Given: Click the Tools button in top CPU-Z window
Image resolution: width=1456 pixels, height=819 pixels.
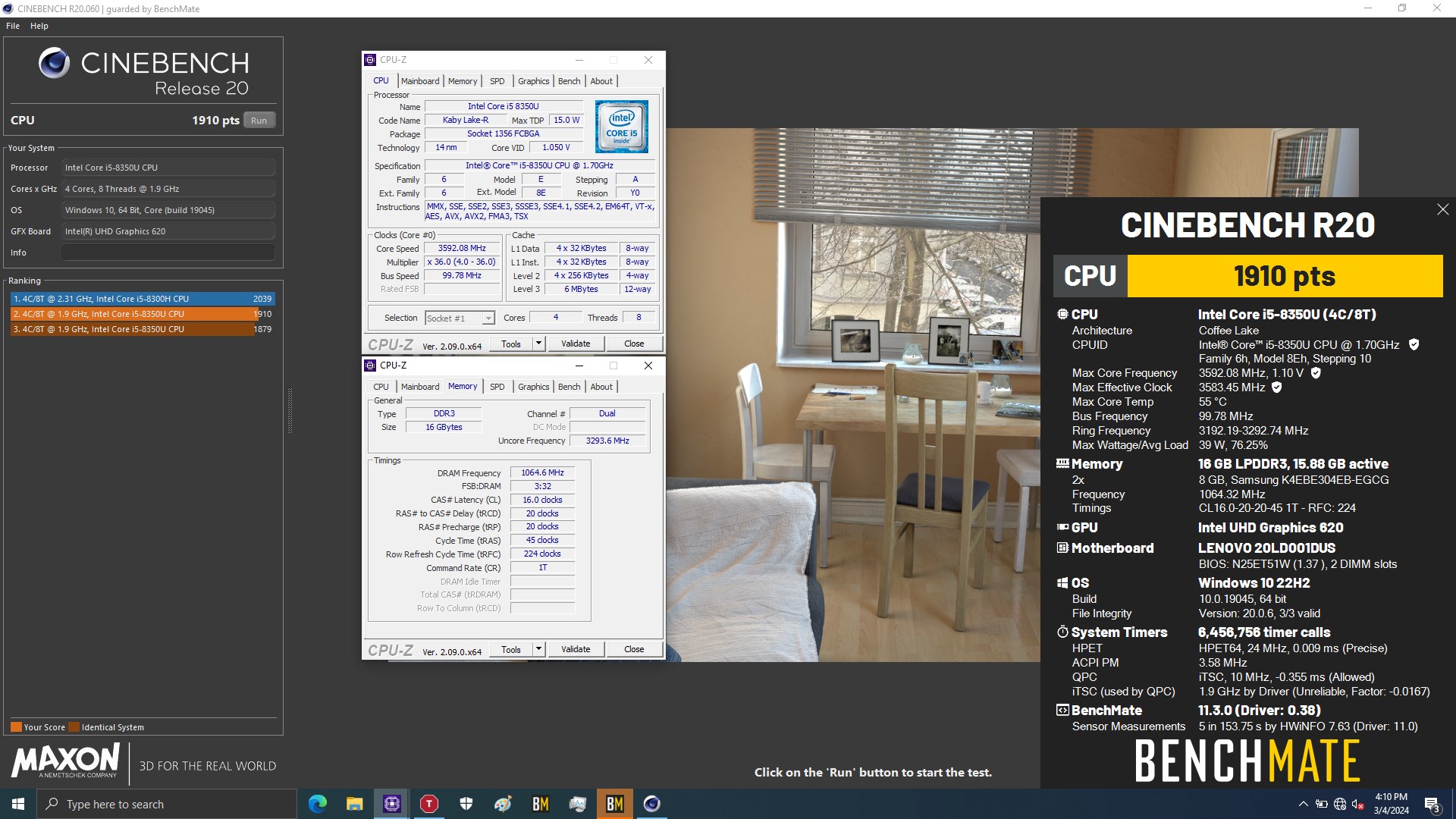Looking at the screenshot, I should [511, 344].
